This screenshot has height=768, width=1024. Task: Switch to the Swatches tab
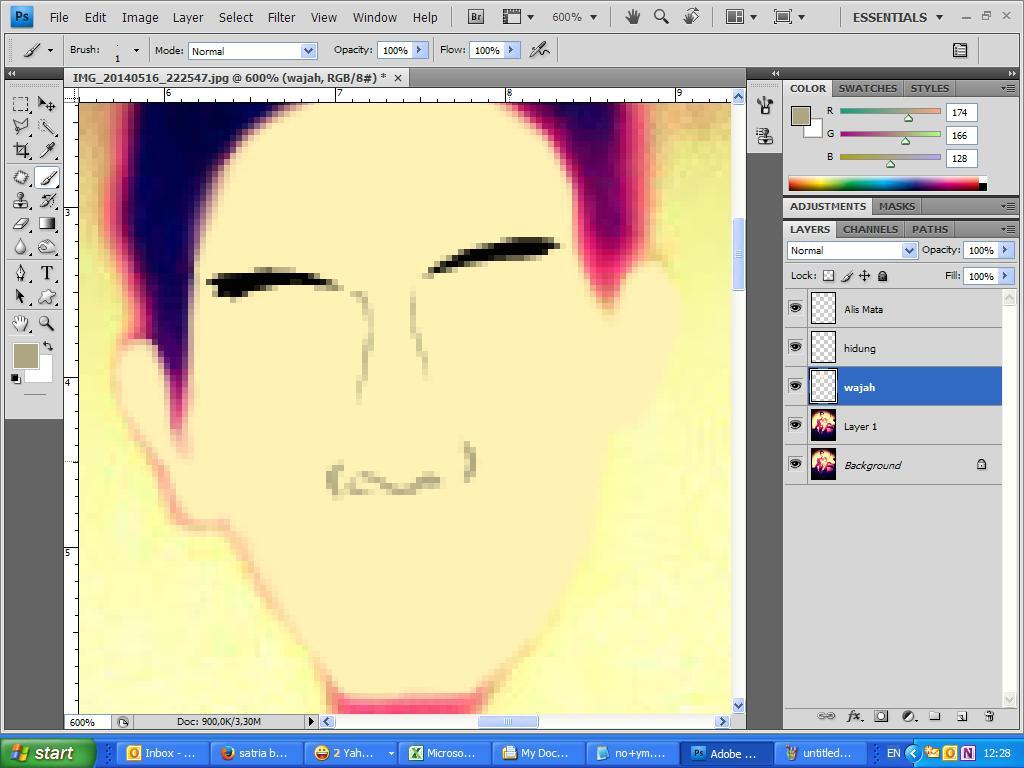[867, 88]
